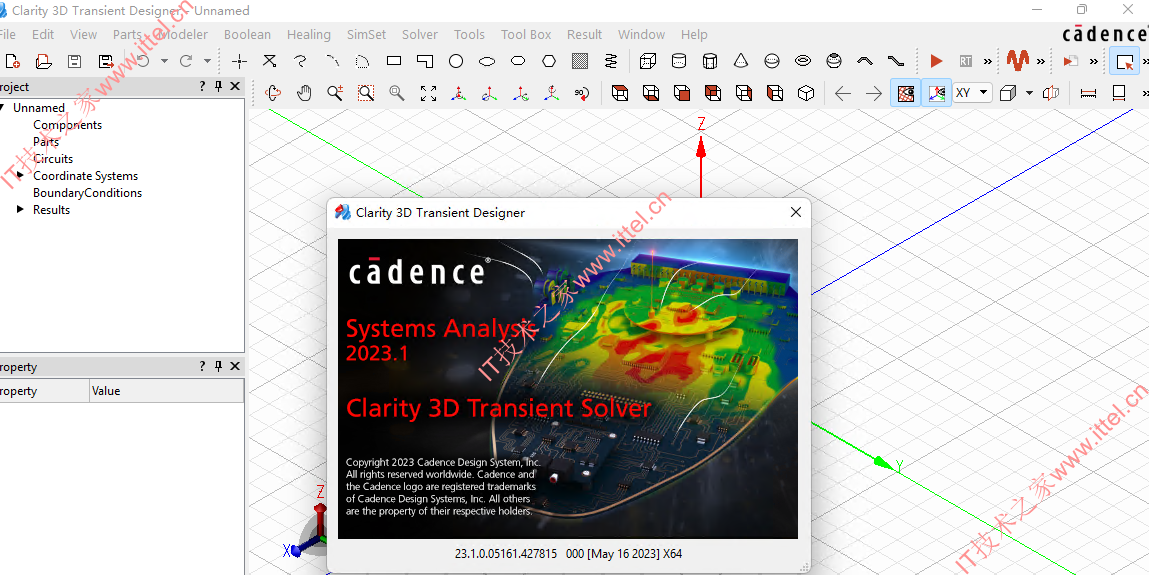
Task: Select BoundaryConditions in the project tree
Action: point(87,193)
